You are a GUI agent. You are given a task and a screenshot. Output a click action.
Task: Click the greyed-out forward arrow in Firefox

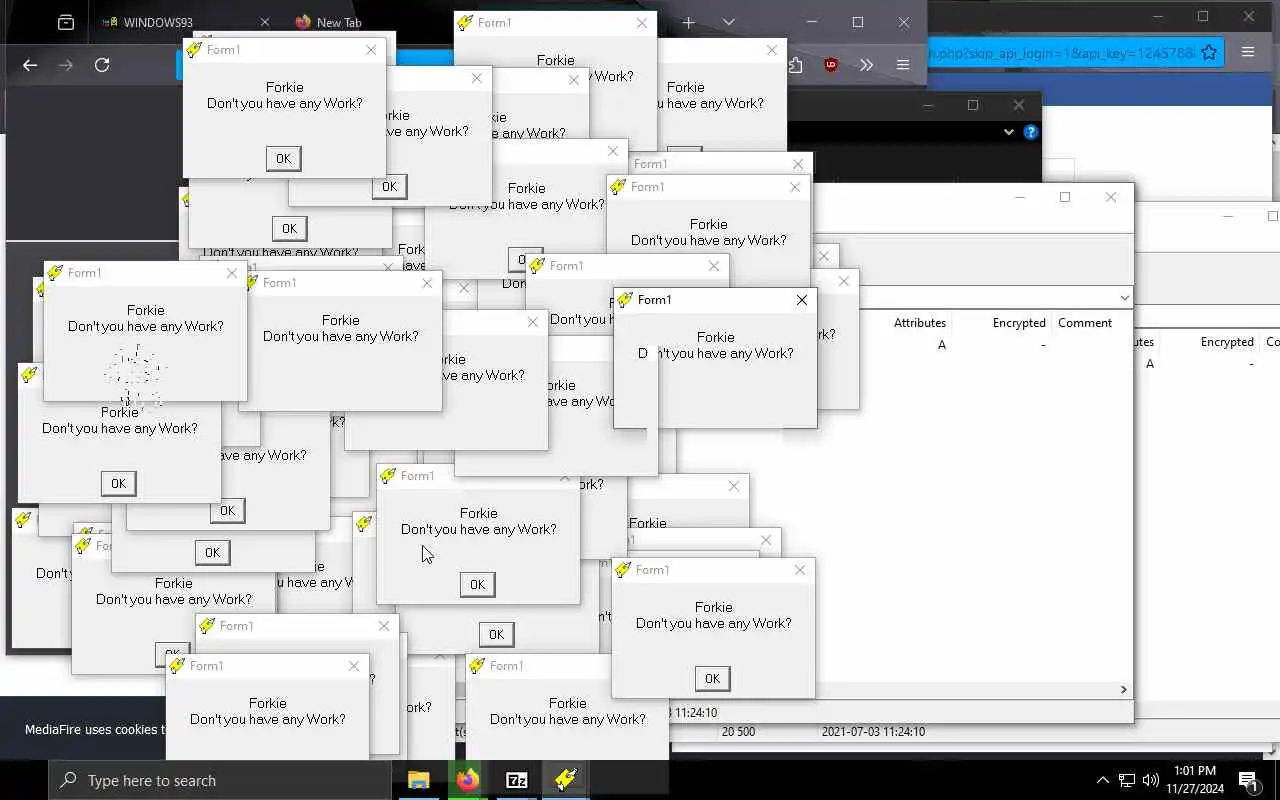66,65
